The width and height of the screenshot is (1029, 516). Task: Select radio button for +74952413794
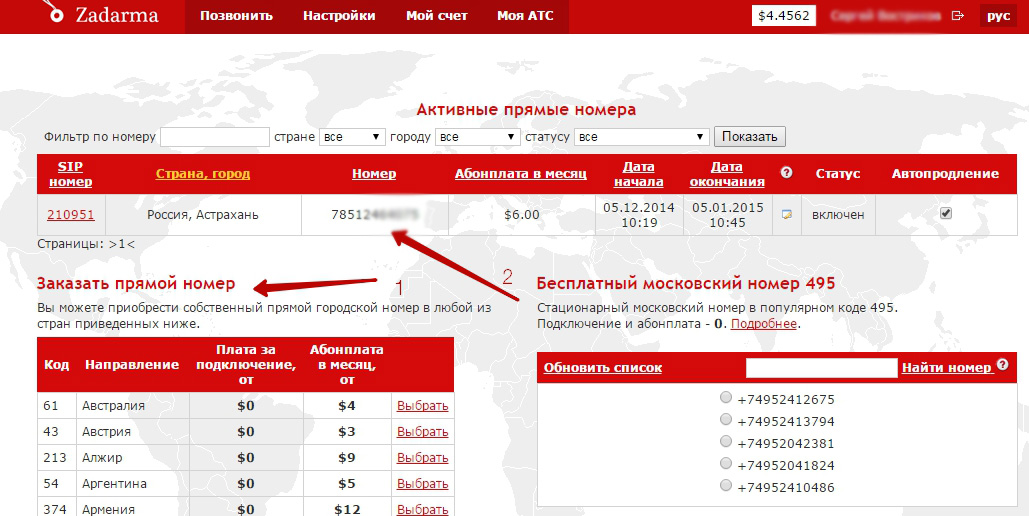tap(725, 419)
